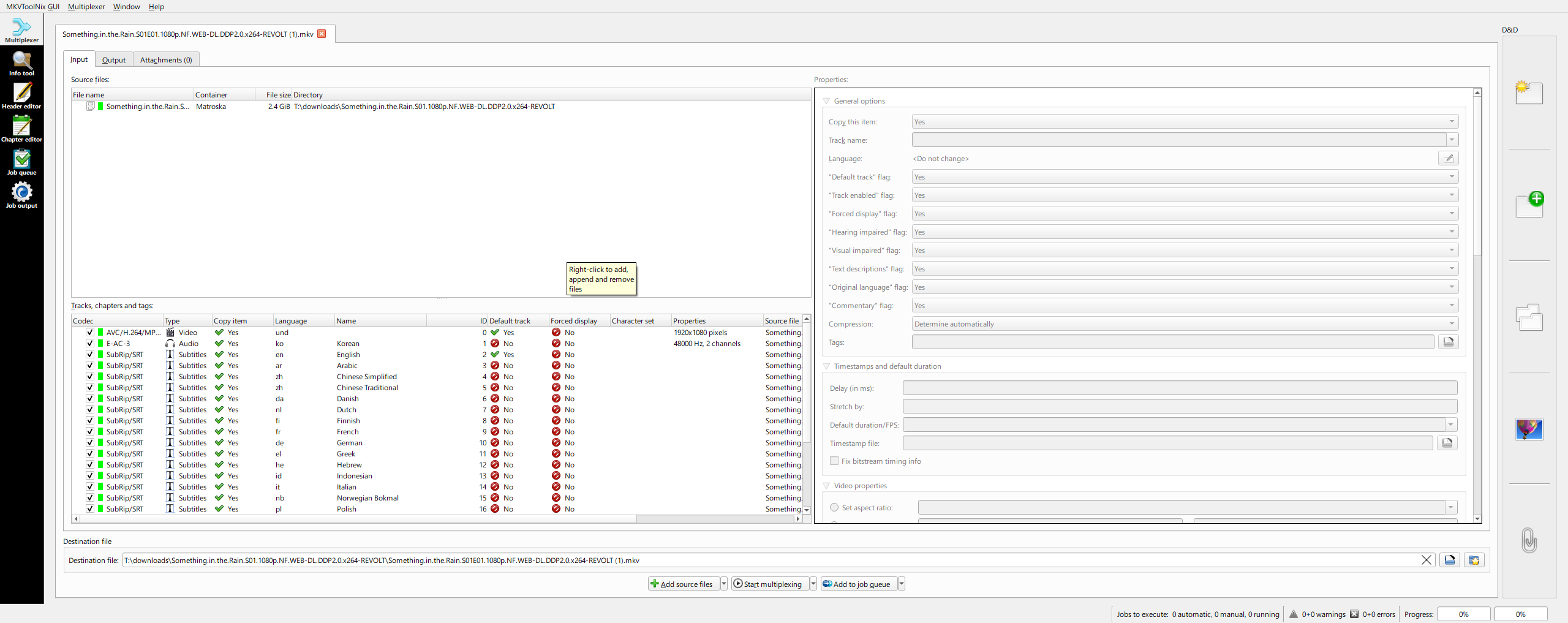Click Default track icon for Korean audio
This screenshot has height=623, width=1568.
click(495, 343)
